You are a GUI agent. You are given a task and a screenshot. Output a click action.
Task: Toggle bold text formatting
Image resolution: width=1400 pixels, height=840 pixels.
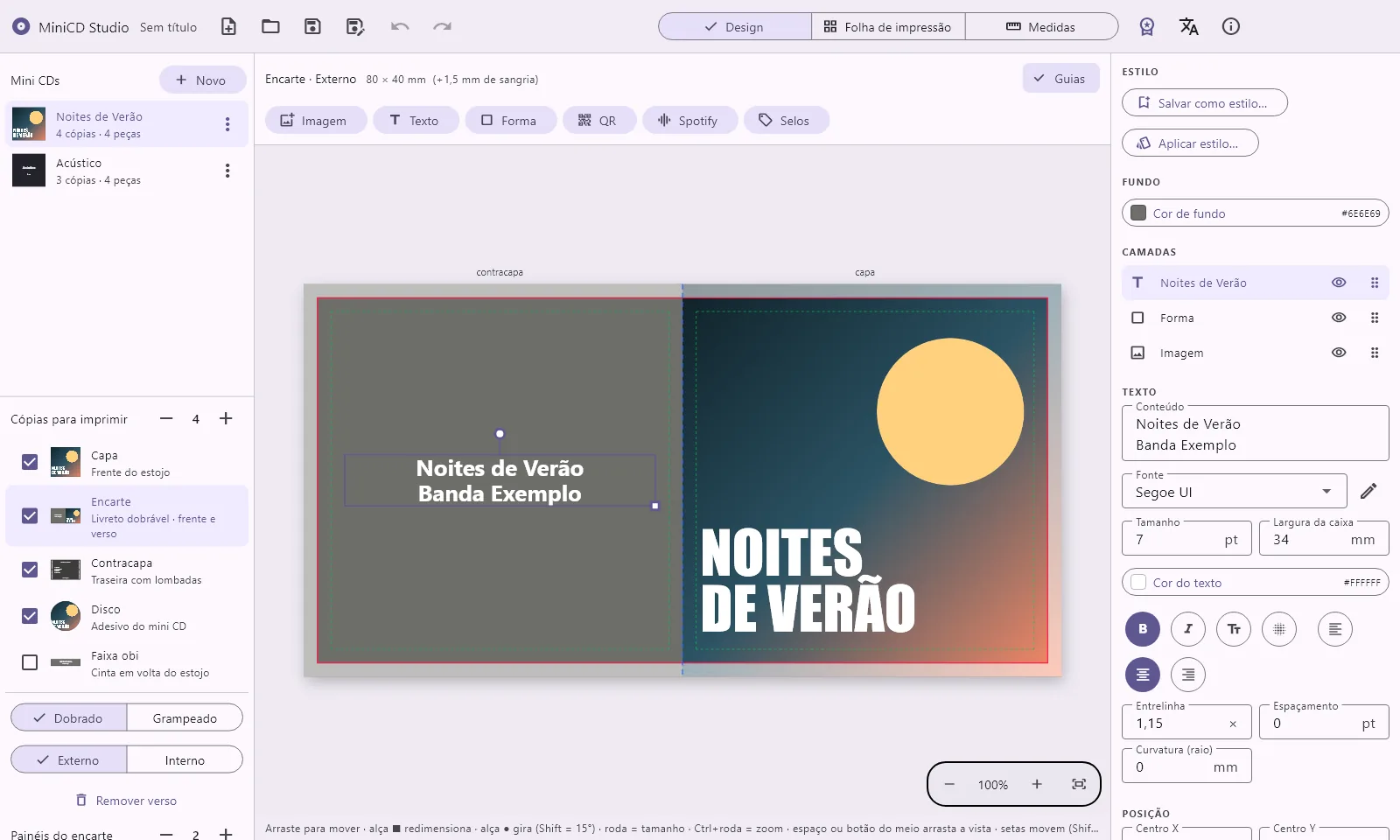tap(1143, 628)
